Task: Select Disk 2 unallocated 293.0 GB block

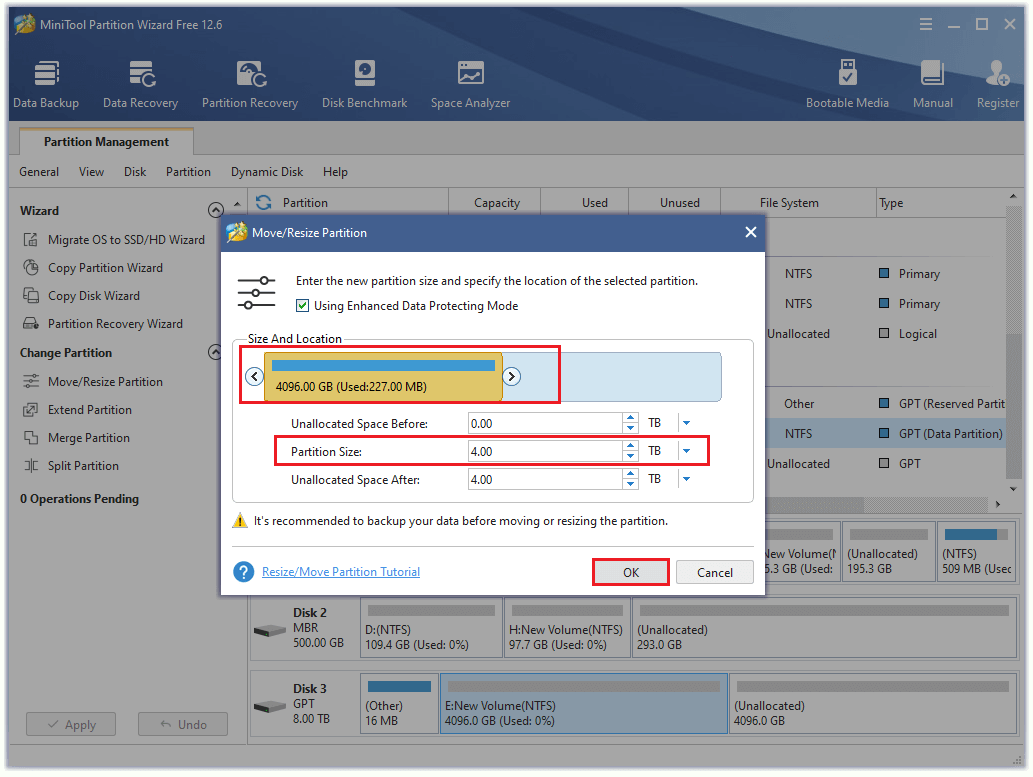Action: 824,627
